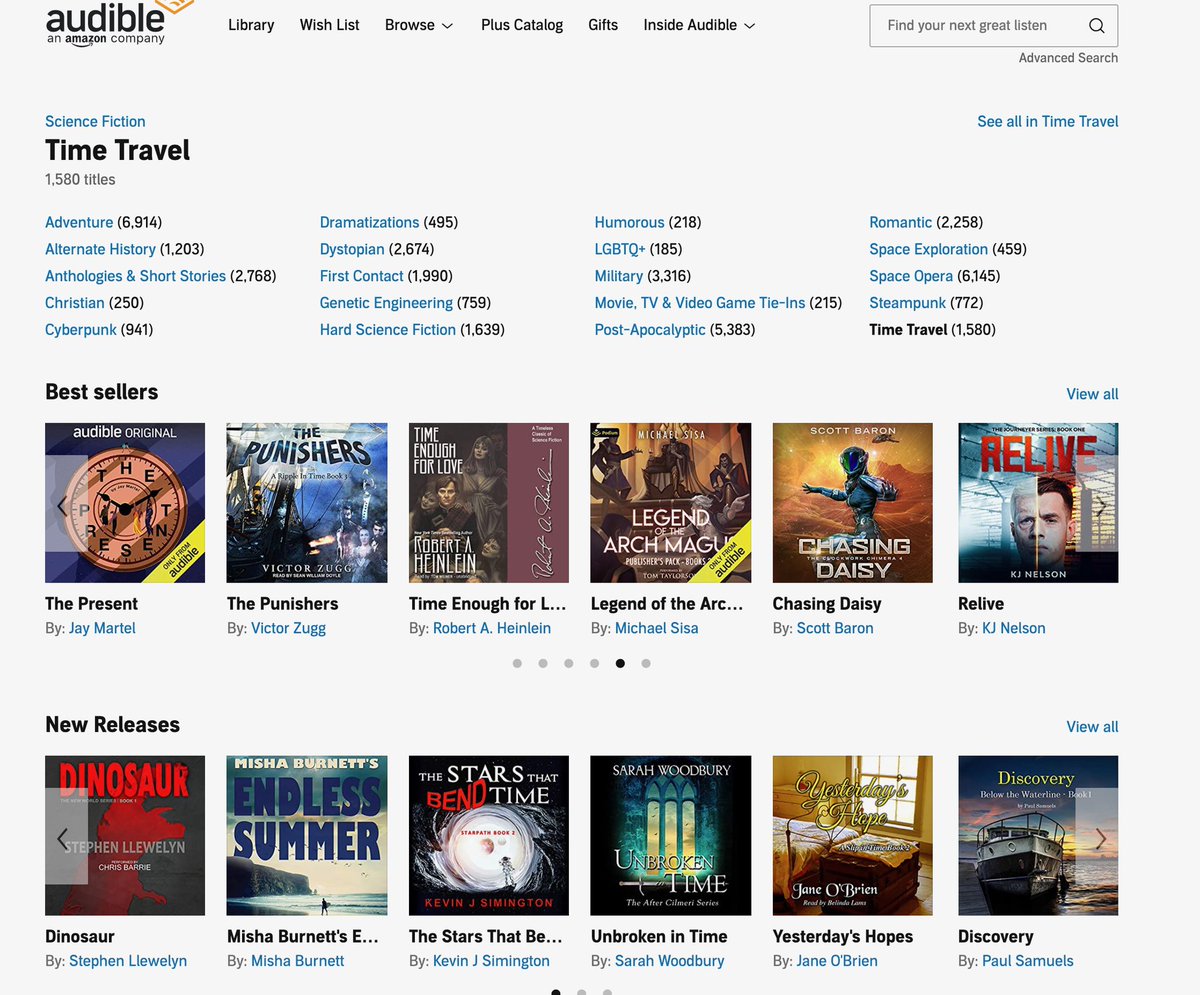Open Yesterday's Hopes cover
The width and height of the screenshot is (1200, 995).
(x=853, y=836)
